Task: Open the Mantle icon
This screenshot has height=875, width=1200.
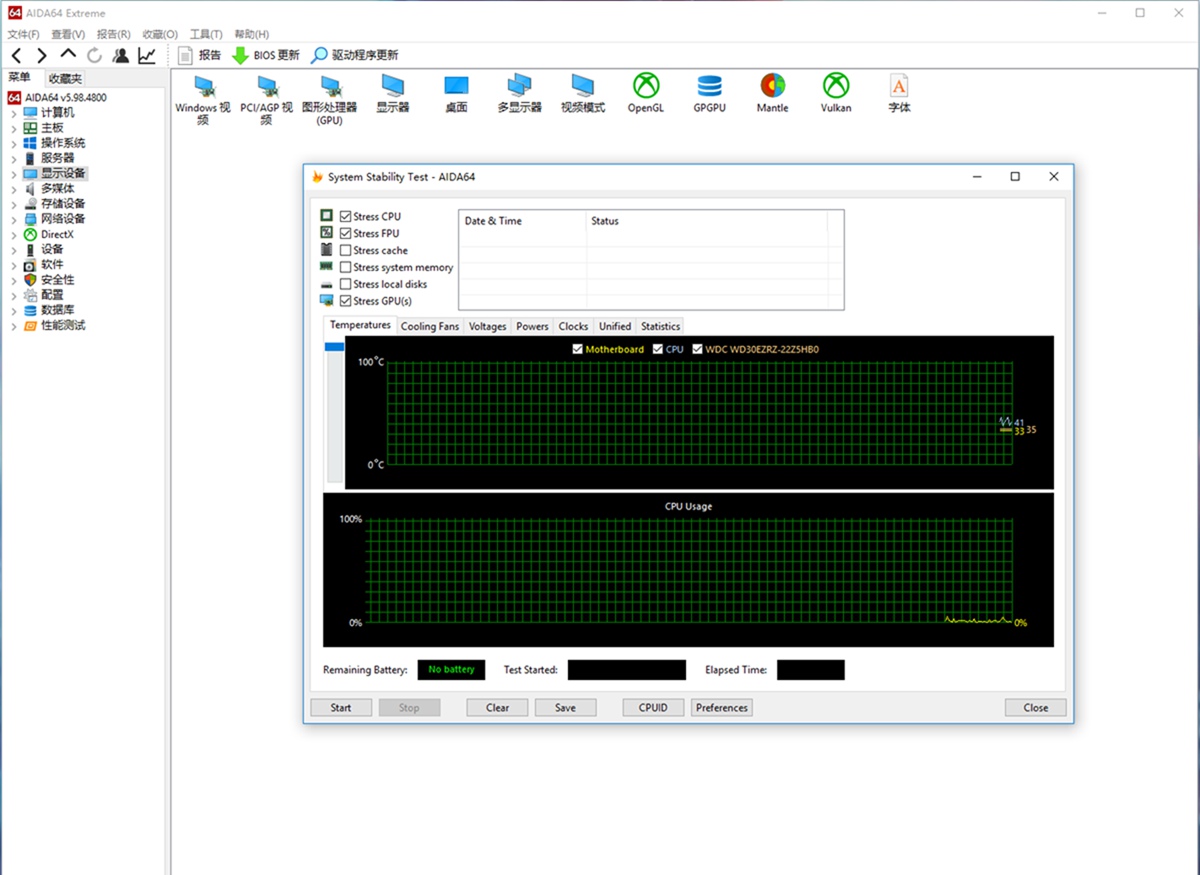Action: [772, 93]
